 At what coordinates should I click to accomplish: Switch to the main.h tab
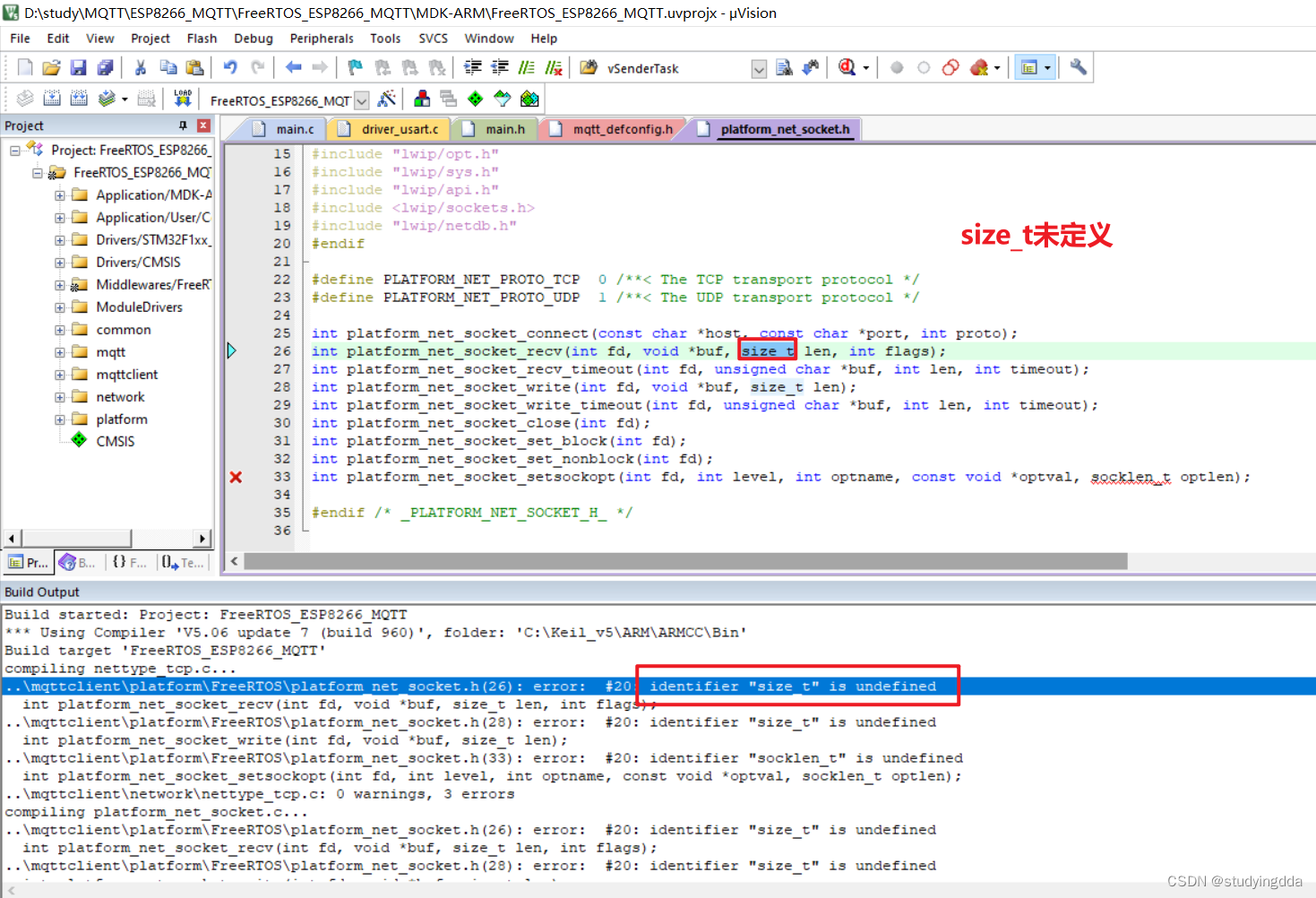(x=495, y=129)
